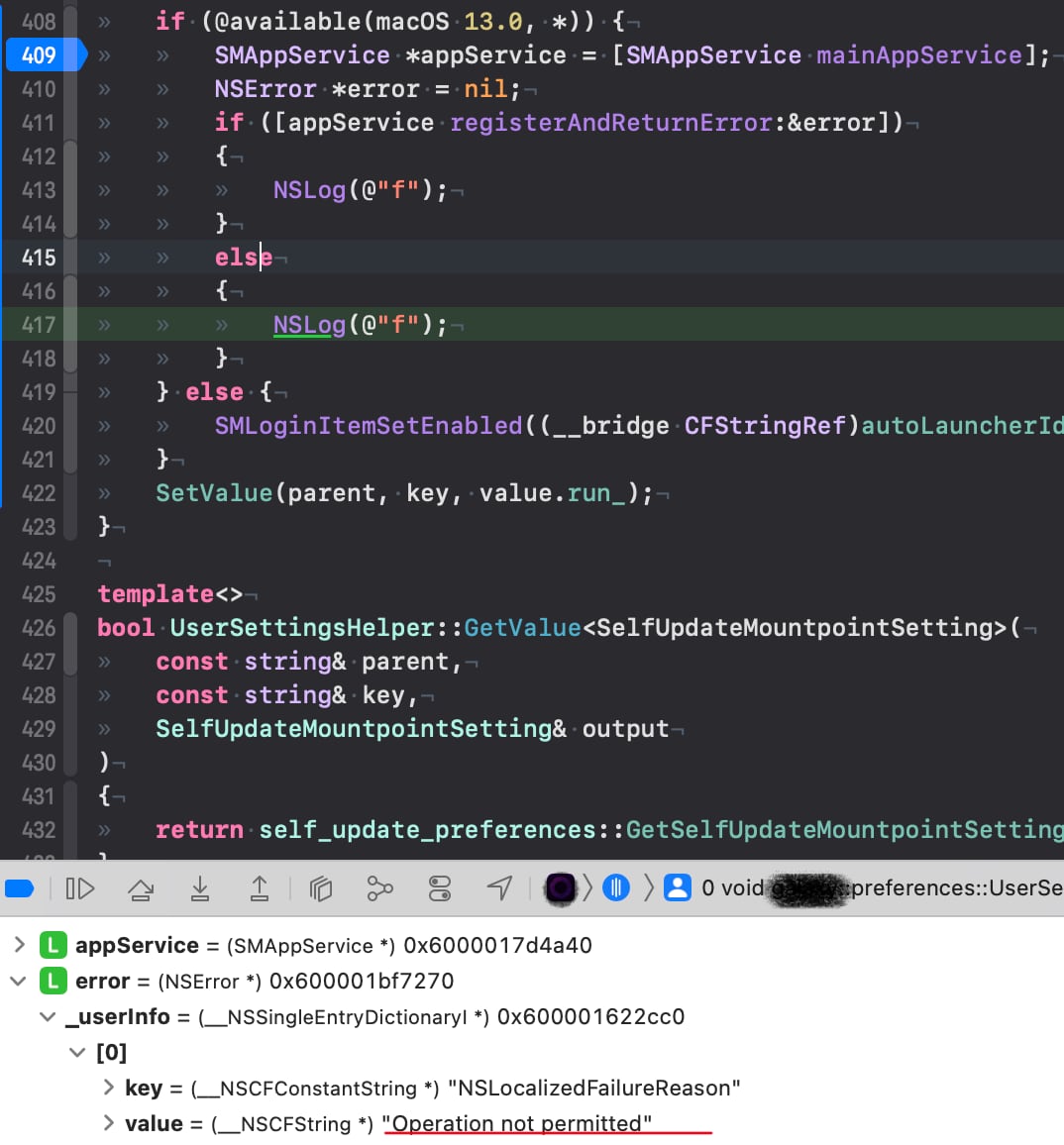Collapse the error variable disclosure triangle
The image size is (1064, 1145).
[x=19, y=981]
